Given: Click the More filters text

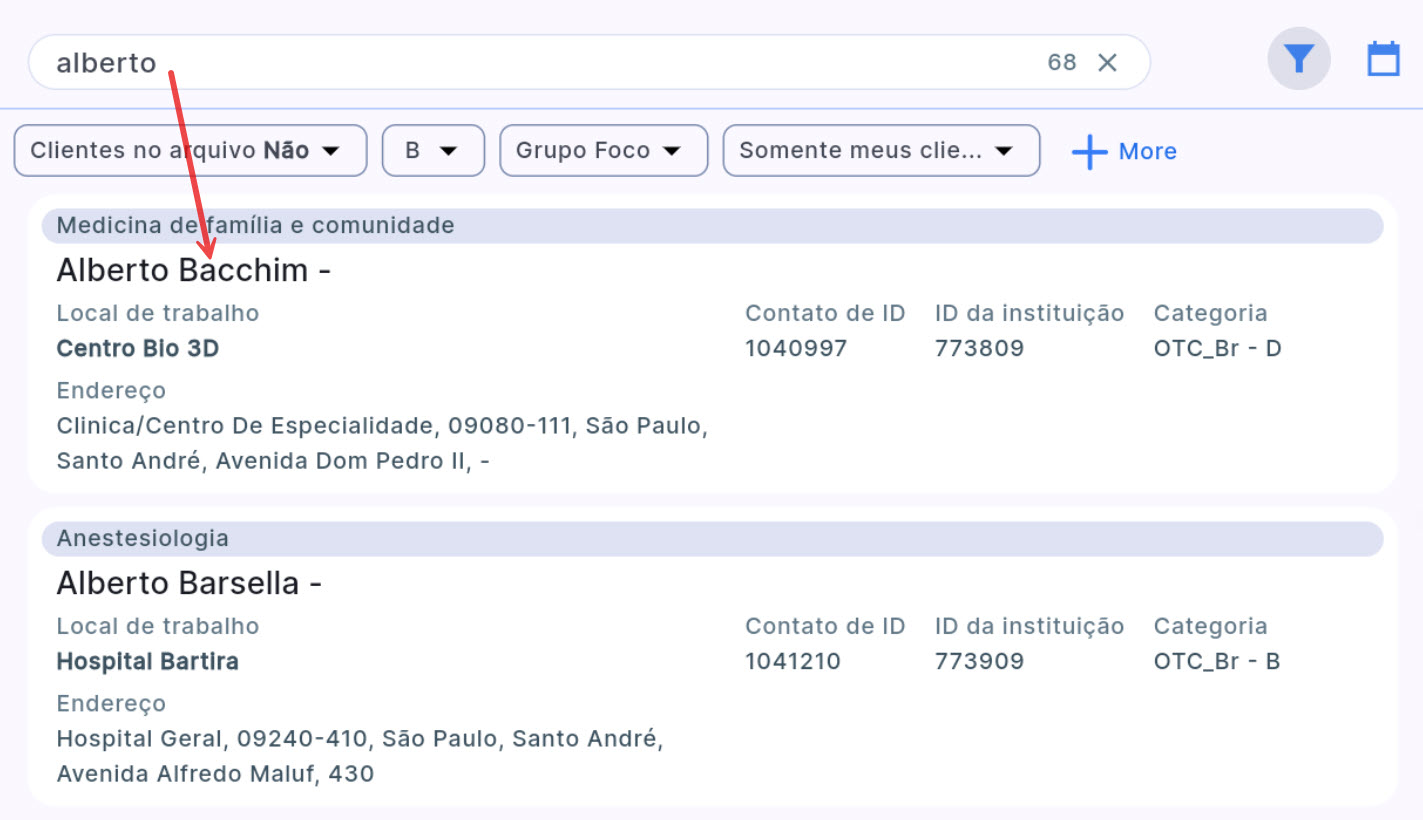Looking at the screenshot, I should click(x=1147, y=152).
